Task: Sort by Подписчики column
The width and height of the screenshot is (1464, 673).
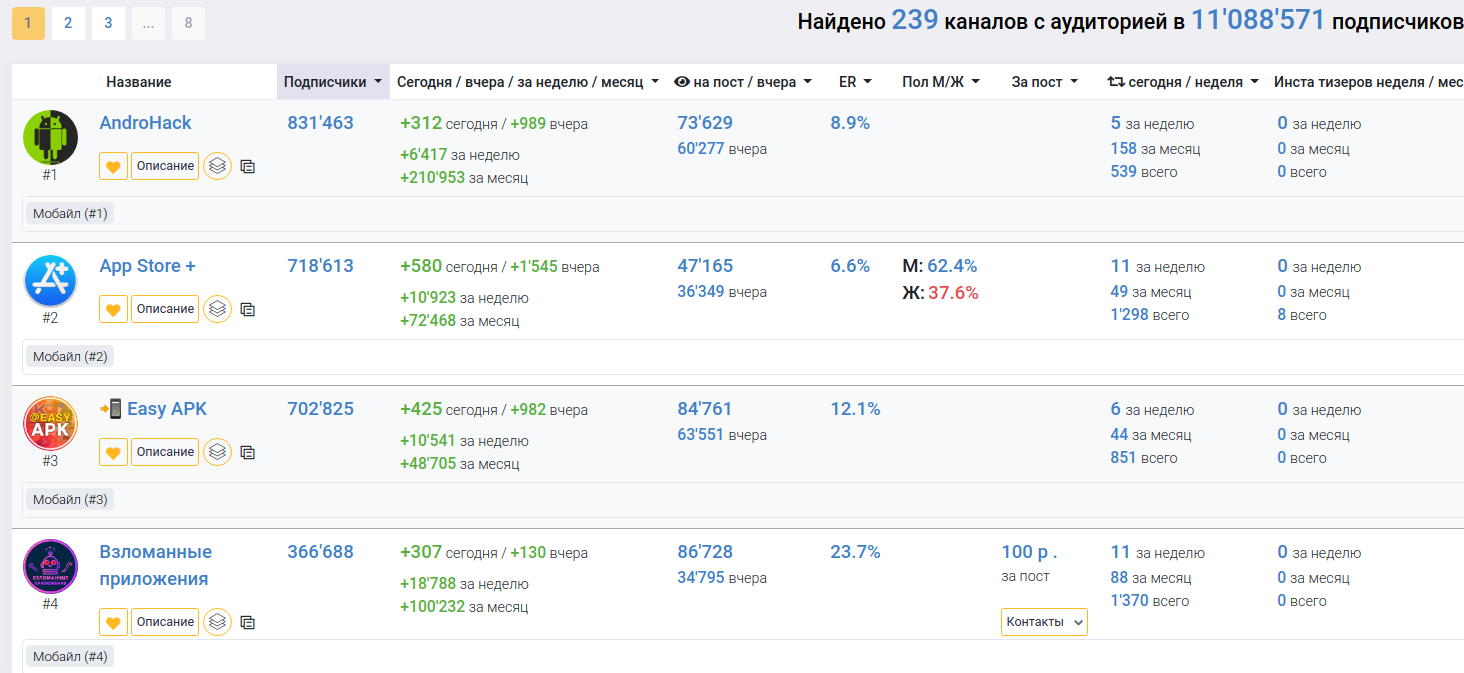Action: (x=333, y=82)
